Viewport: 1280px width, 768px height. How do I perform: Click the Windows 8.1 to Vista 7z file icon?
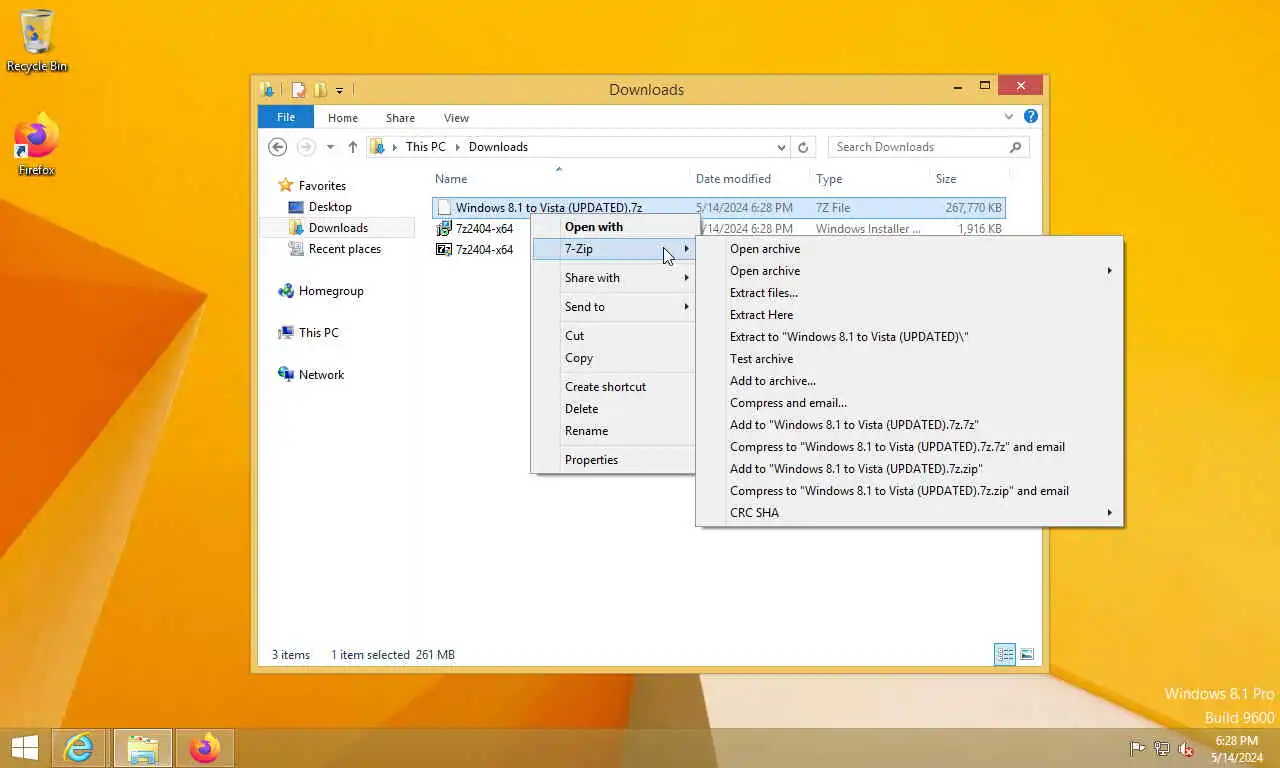coord(444,208)
